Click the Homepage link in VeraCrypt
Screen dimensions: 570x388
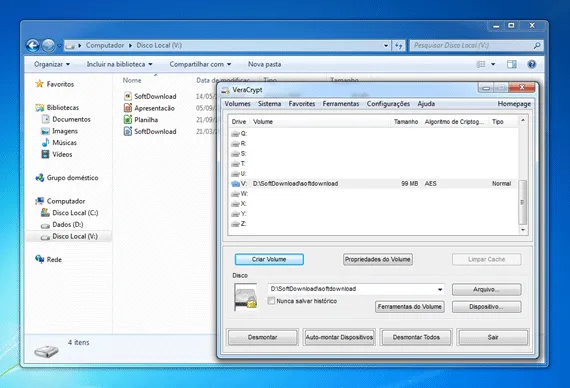click(x=514, y=104)
